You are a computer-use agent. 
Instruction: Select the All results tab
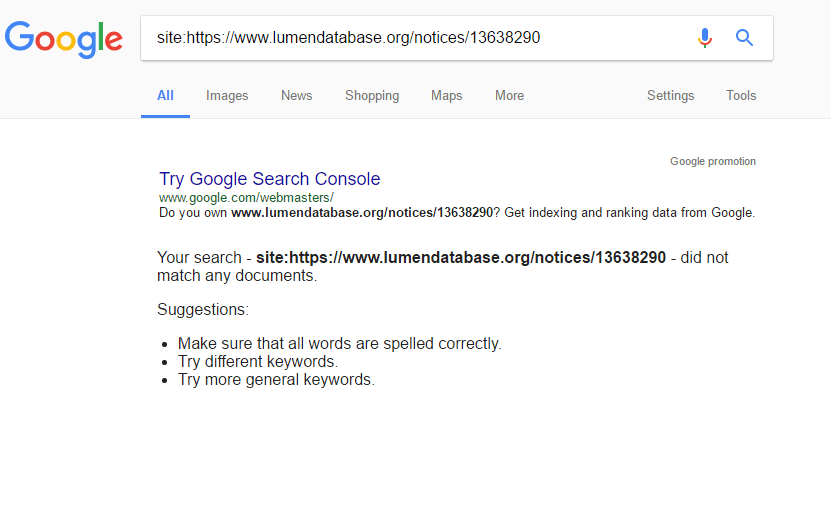click(165, 95)
